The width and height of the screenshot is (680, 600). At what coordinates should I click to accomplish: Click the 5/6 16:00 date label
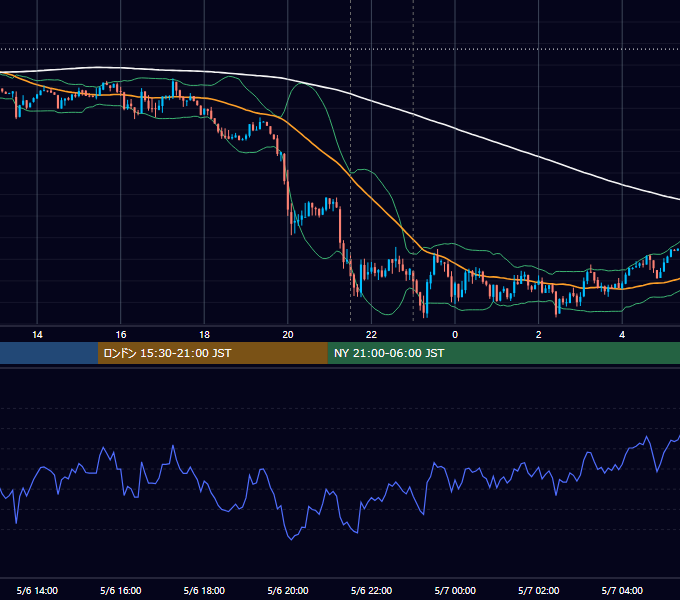point(121,590)
